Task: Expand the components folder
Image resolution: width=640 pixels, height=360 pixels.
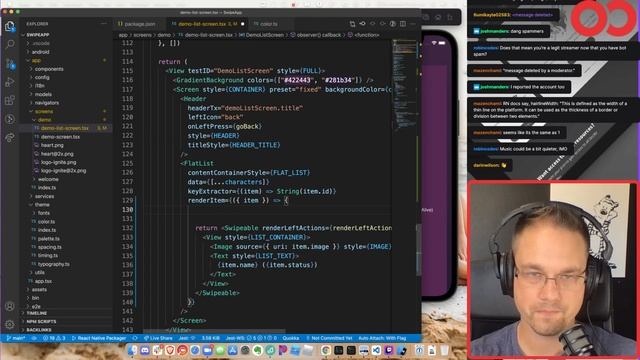Action: (x=49, y=69)
